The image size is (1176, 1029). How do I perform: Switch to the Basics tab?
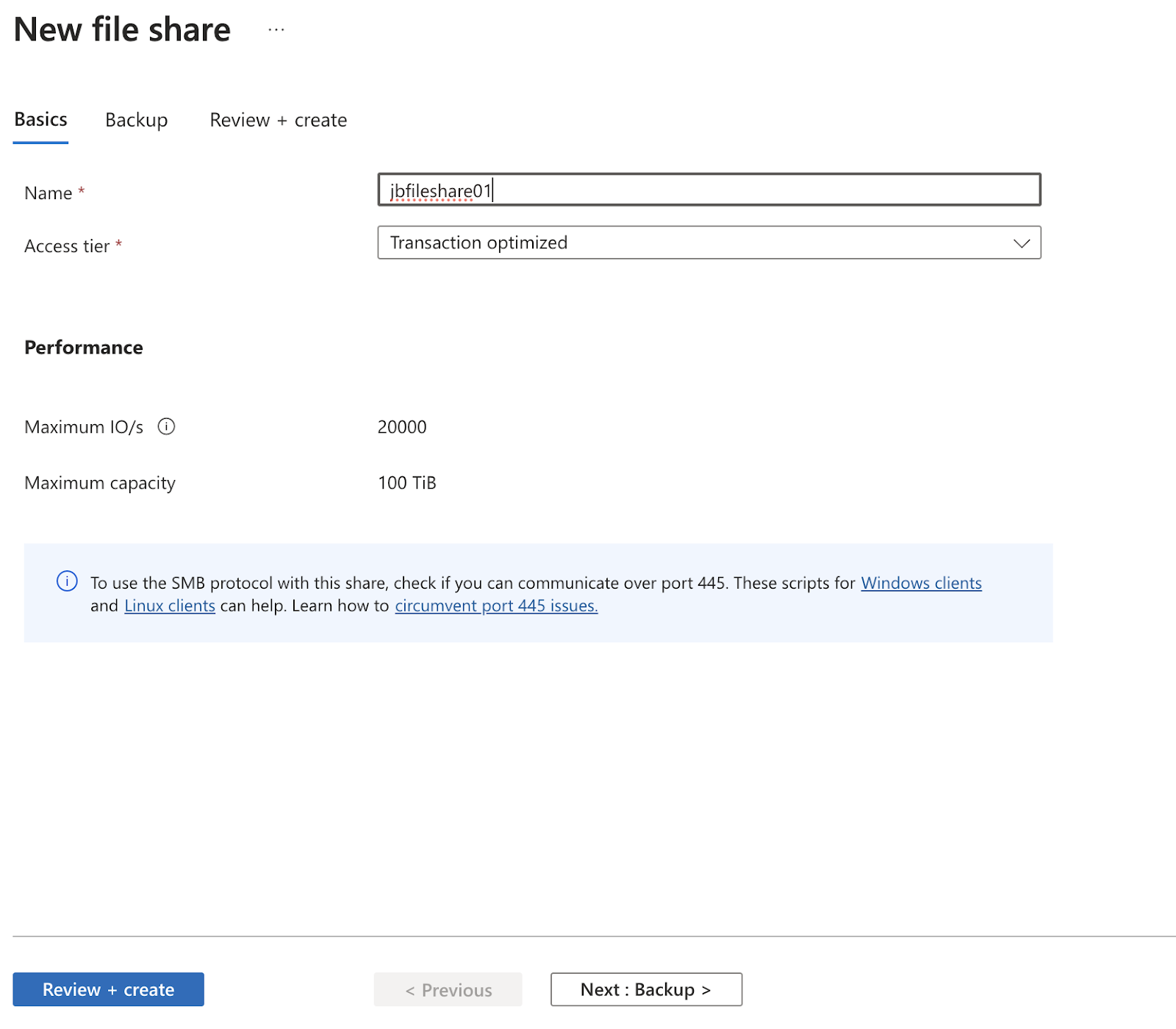click(x=41, y=120)
